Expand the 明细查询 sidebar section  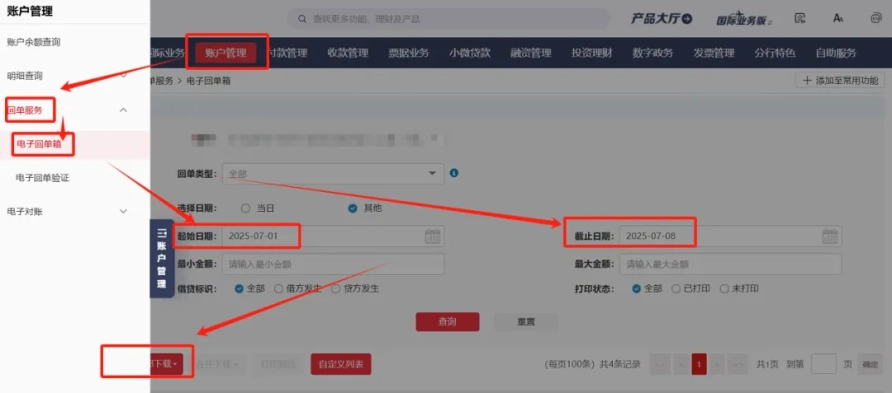(x=123, y=76)
